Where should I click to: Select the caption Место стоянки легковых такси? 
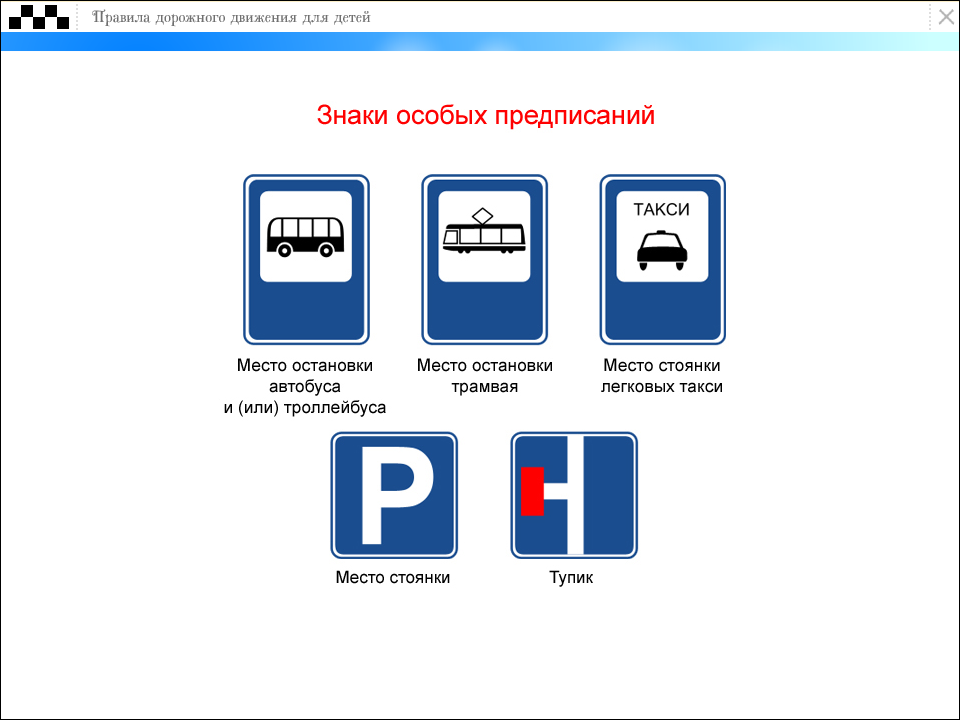(662, 376)
